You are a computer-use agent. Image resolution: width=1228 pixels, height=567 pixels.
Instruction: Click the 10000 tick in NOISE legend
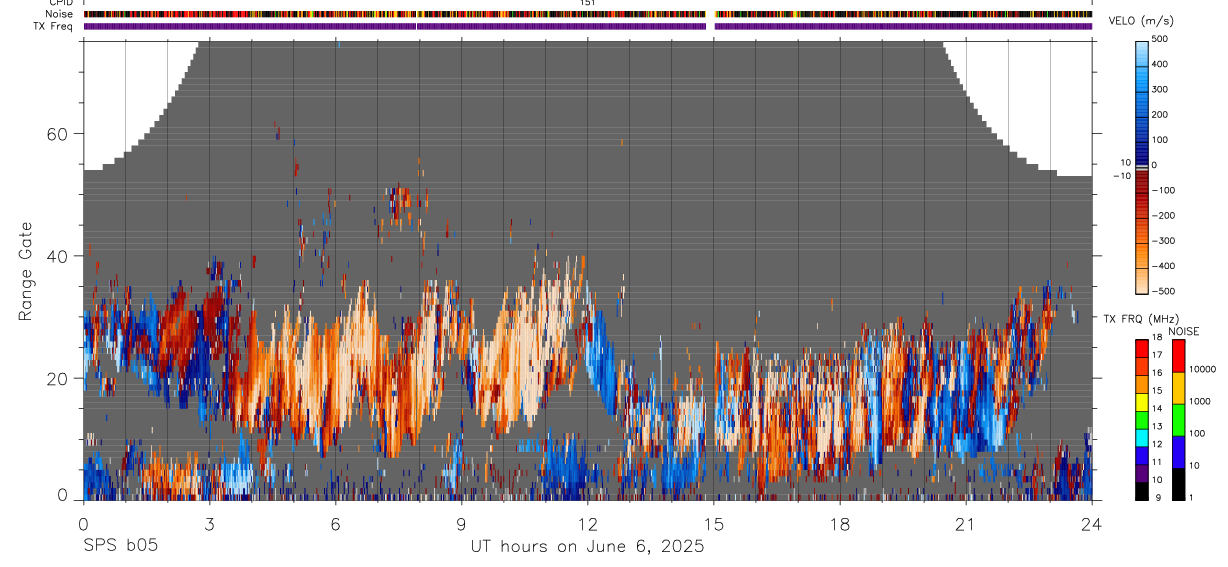point(1202,369)
